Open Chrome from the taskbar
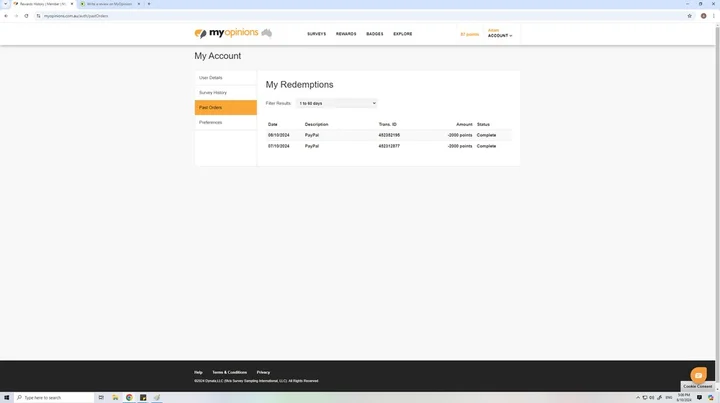This screenshot has width=720, height=403. [129, 397]
